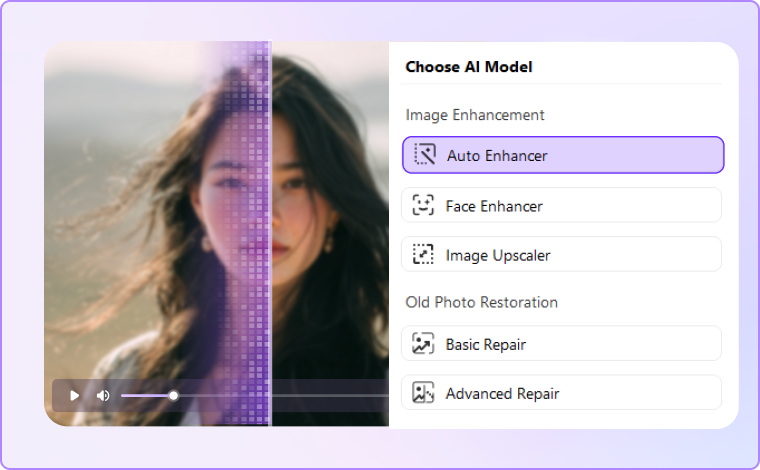
Task: Choose the Face Enhancer model
Action: pos(561,205)
